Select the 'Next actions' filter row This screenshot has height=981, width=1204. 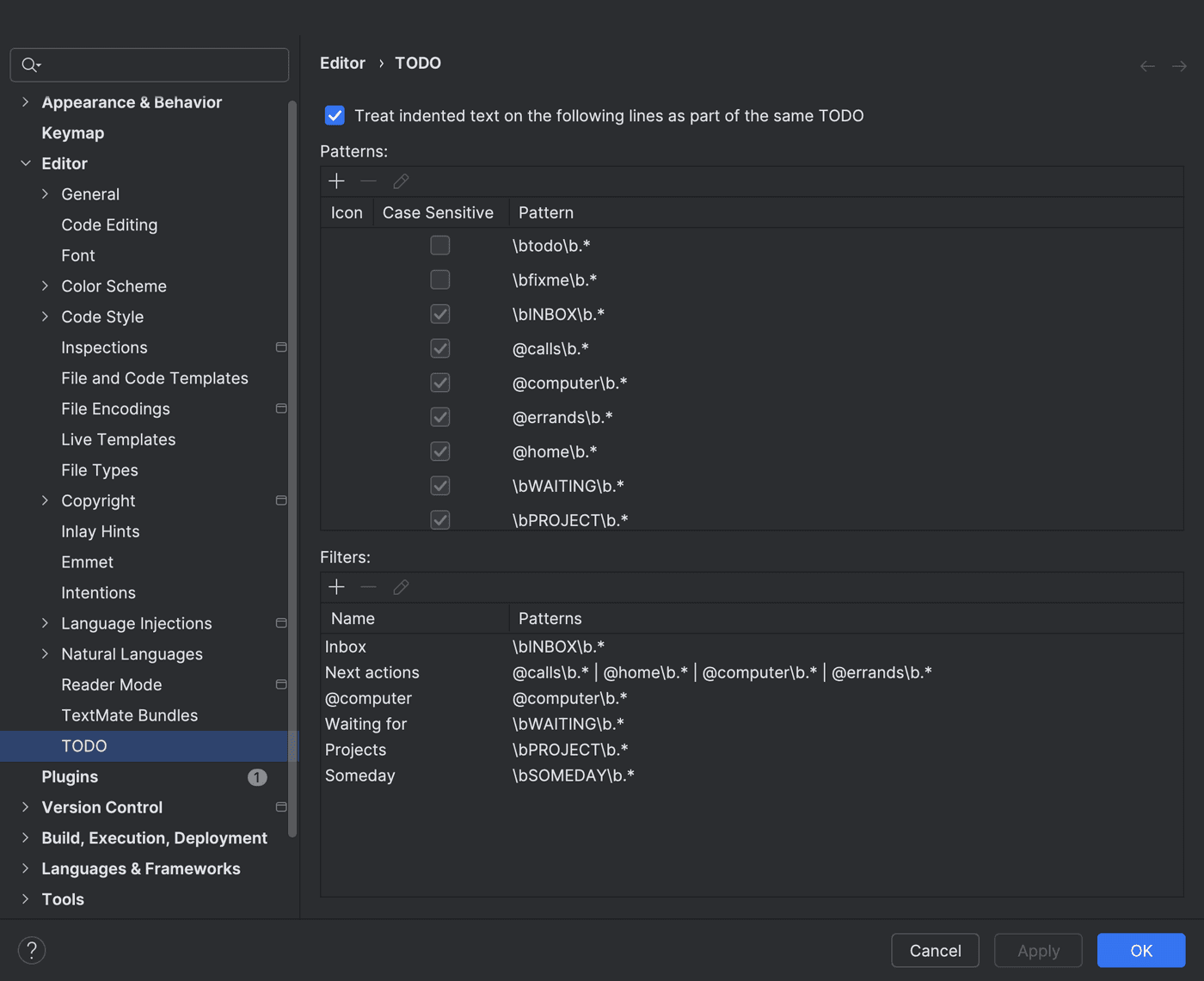click(x=752, y=672)
